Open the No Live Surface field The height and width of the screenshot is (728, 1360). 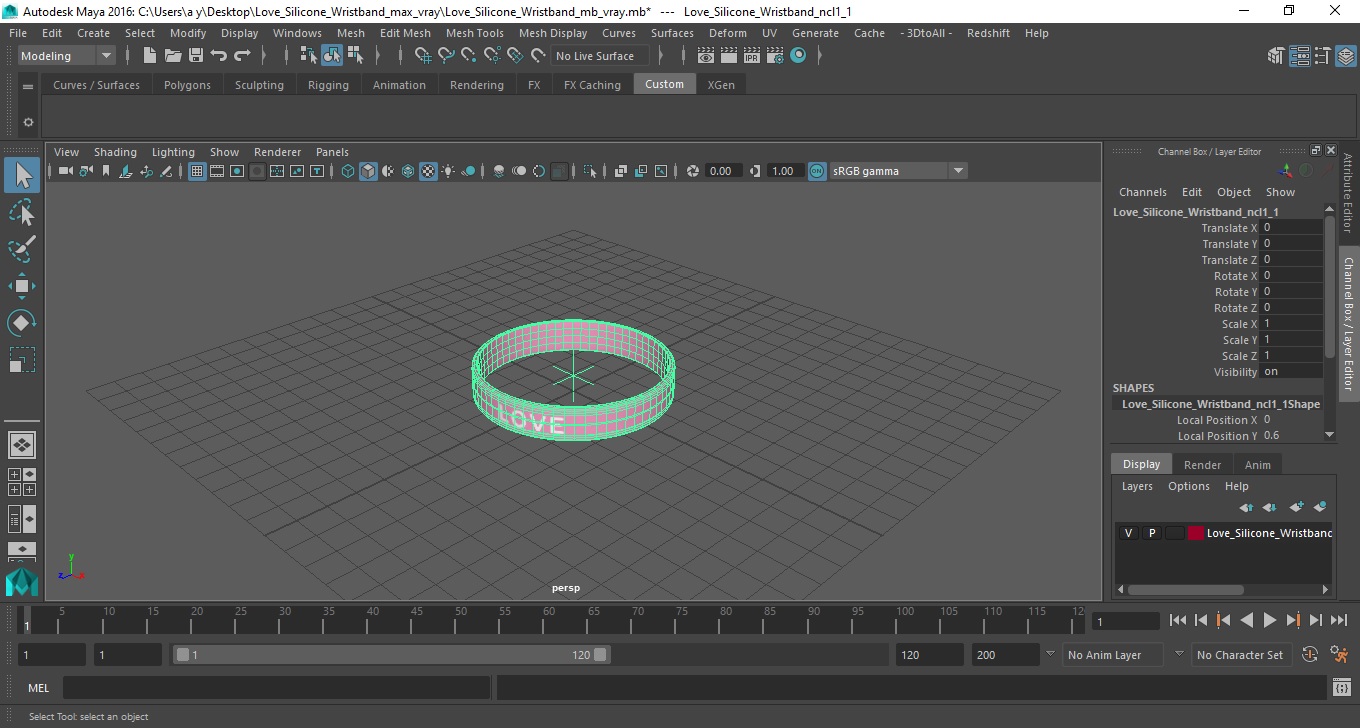coord(600,56)
